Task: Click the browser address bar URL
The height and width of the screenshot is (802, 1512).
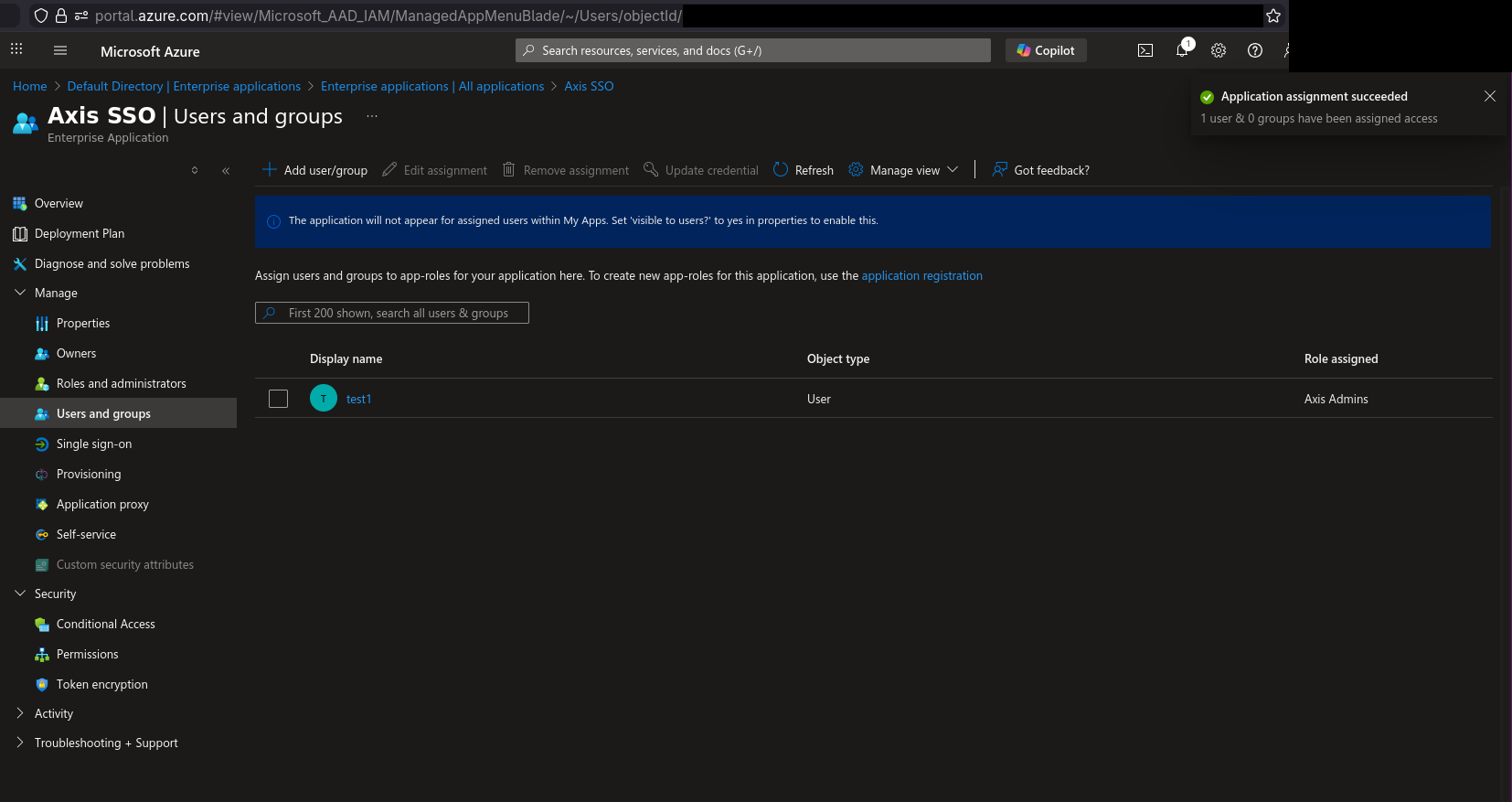Action: [x=389, y=16]
